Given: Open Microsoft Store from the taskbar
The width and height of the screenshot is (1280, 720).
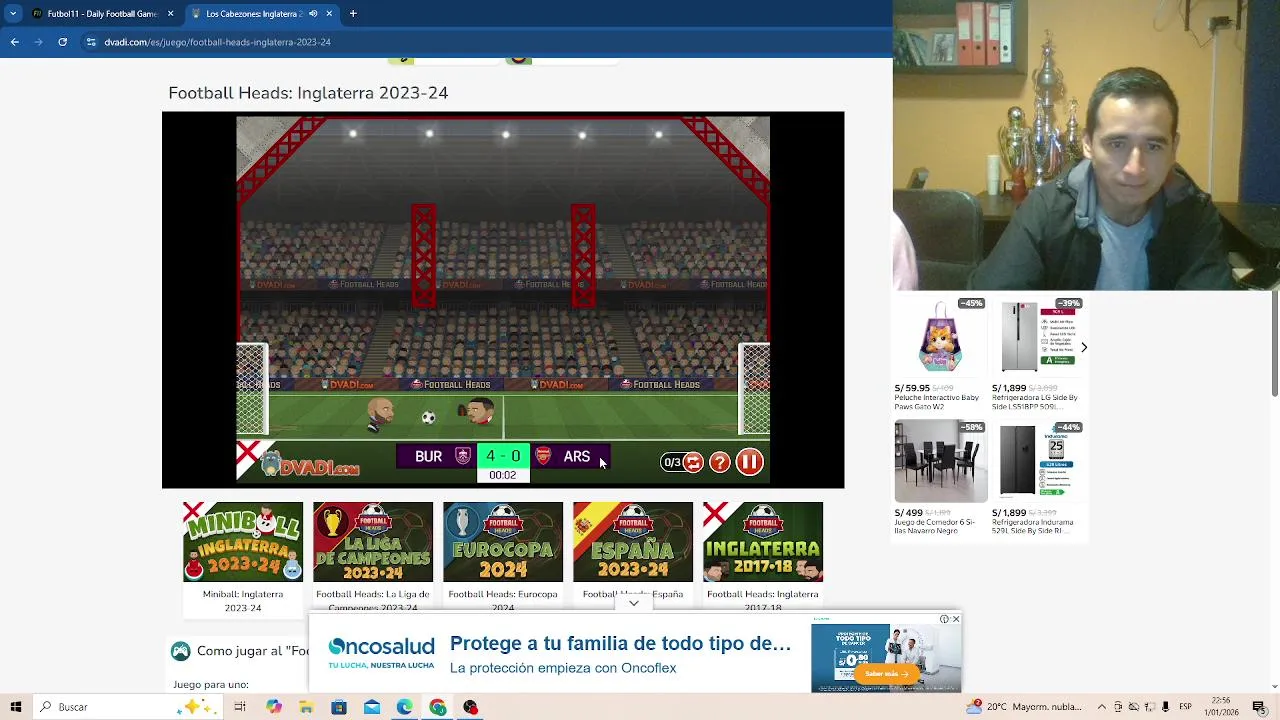Looking at the screenshot, I should tap(339, 707).
